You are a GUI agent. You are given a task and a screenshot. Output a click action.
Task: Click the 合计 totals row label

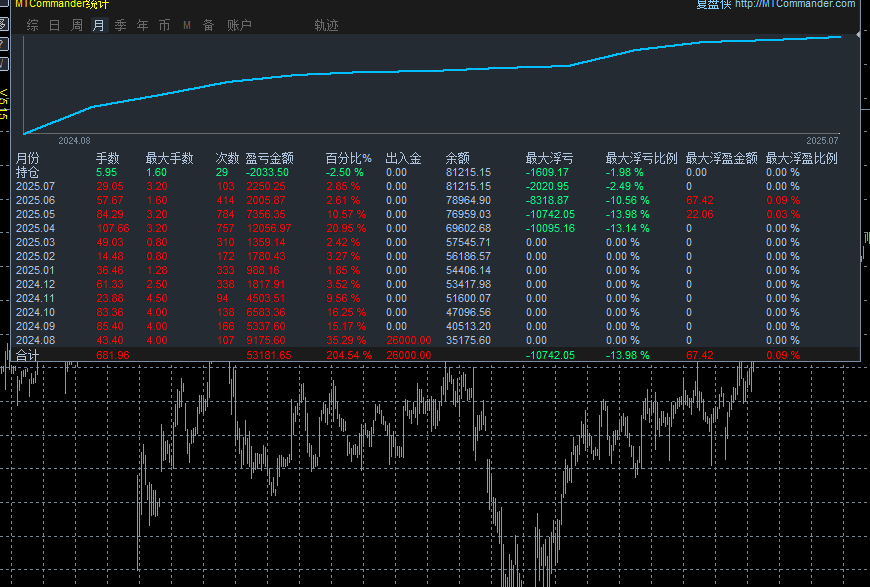(27, 354)
